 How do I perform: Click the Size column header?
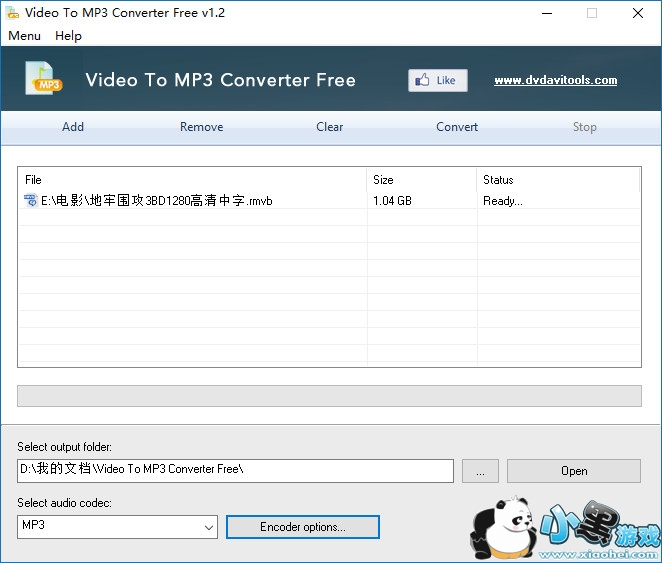422,180
